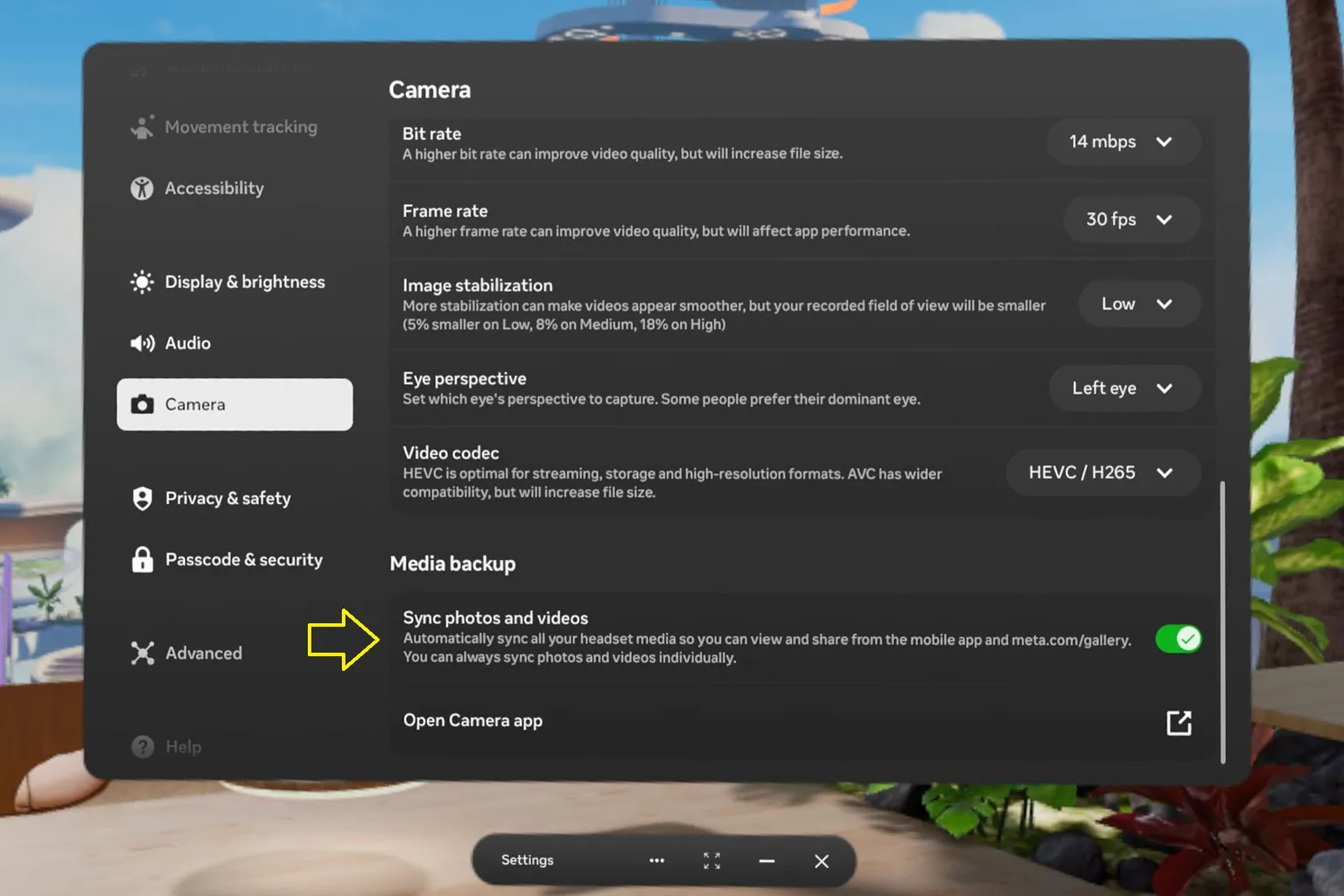The height and width of the screenshot is (896, 1344).
Task: Click the Camera page heading
Action: pos(430,90)
